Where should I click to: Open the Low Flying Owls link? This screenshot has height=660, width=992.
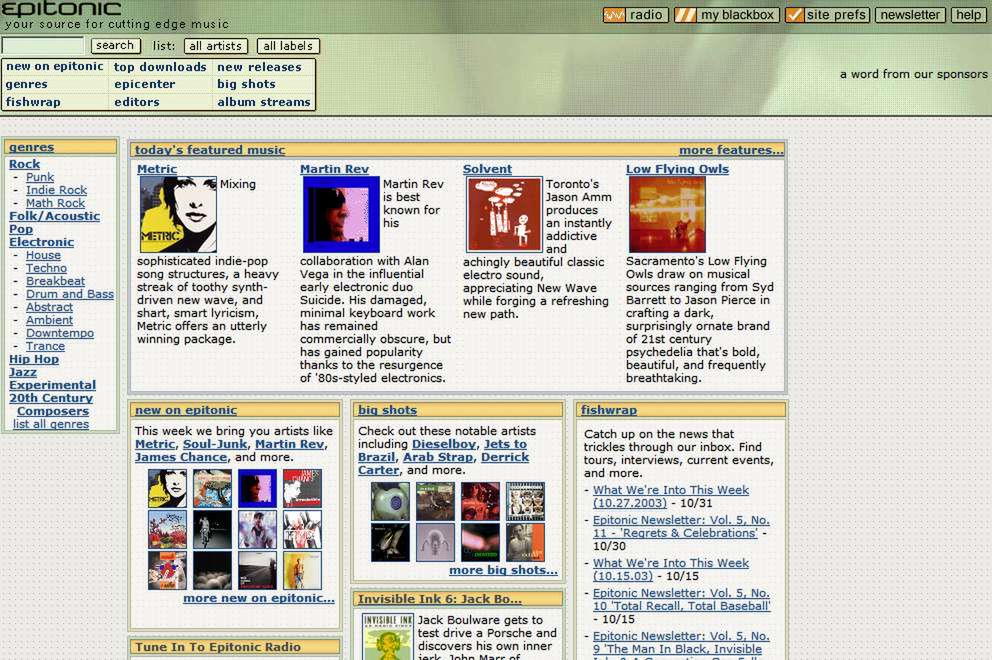pos(677,169)
